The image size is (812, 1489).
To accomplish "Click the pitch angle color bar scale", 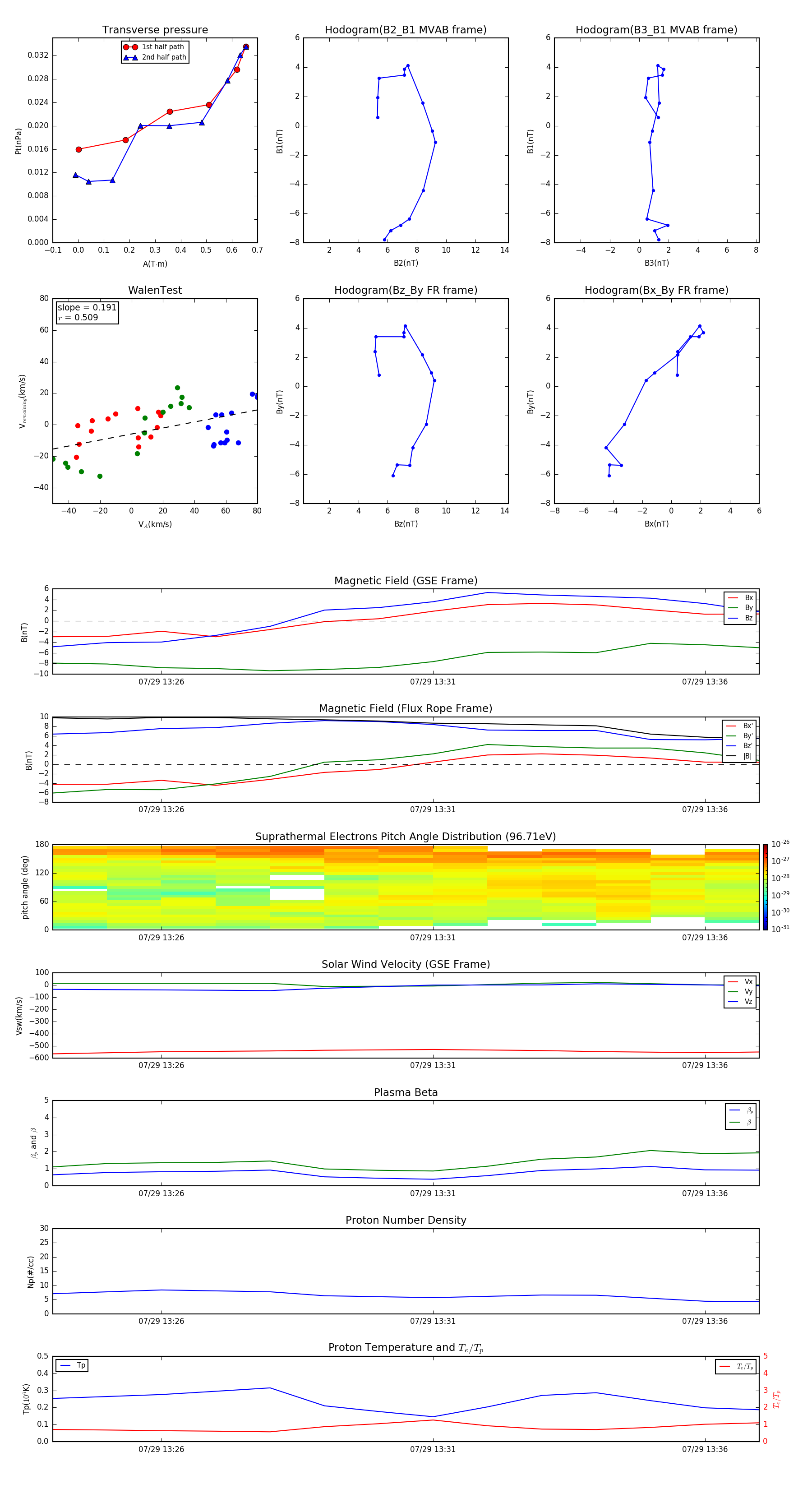I will [765, 887].
